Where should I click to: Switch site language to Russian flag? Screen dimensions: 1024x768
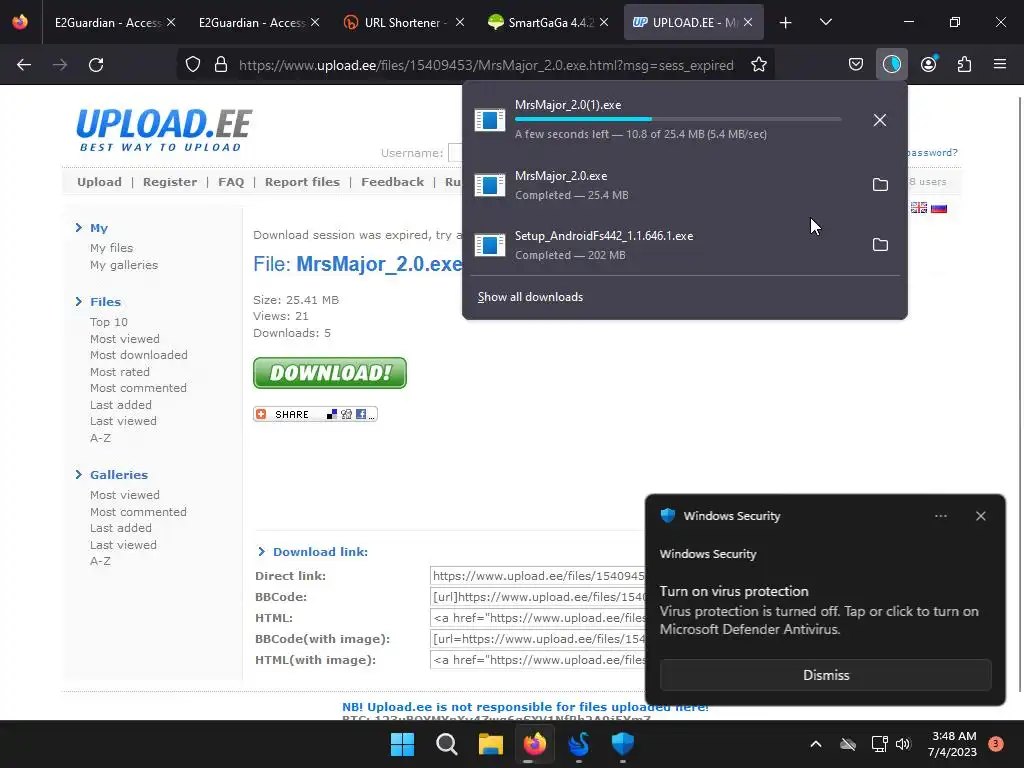(x=939, y=208)
